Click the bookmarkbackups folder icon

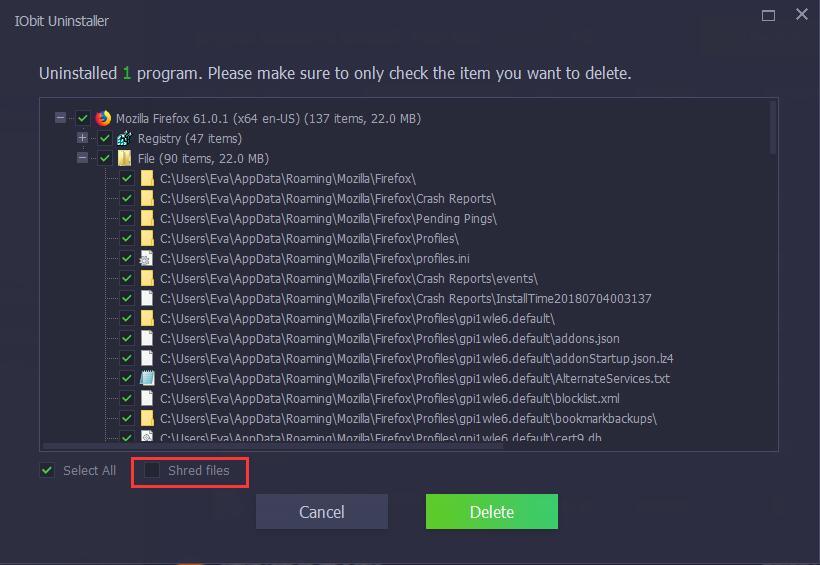click(x=147, y=418)
